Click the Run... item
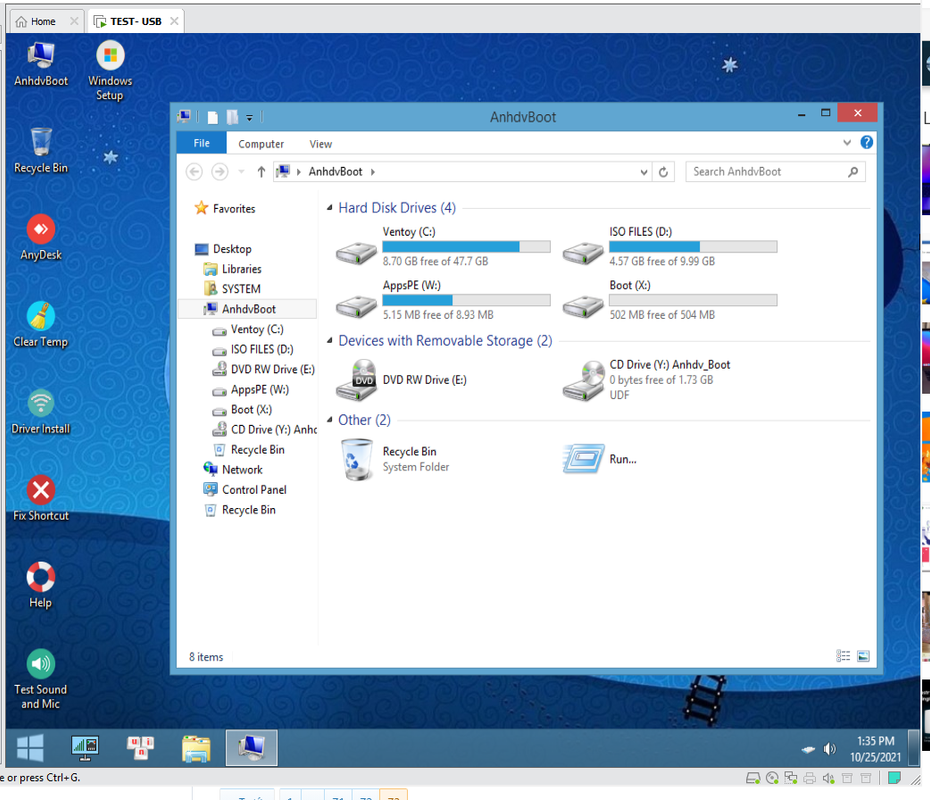This screenshot has width=930, height=800. pos(600,459)
